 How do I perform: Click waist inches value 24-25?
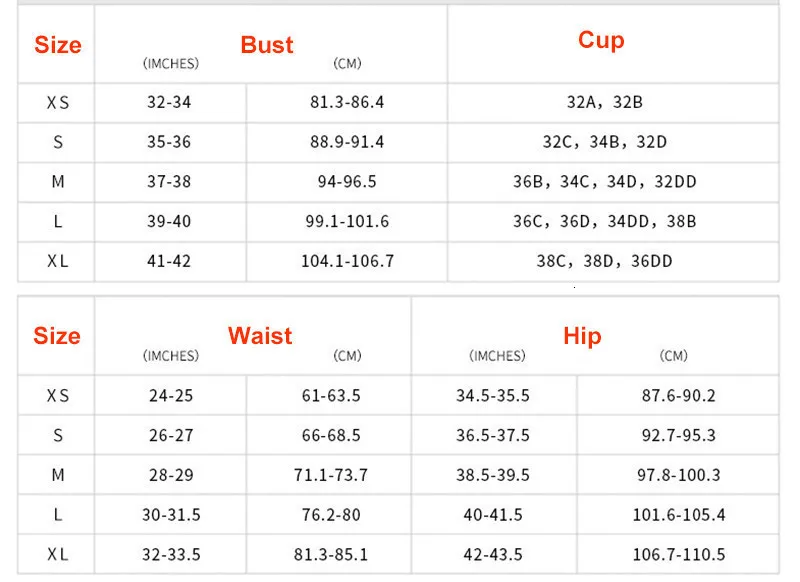(x=171, y=396)
